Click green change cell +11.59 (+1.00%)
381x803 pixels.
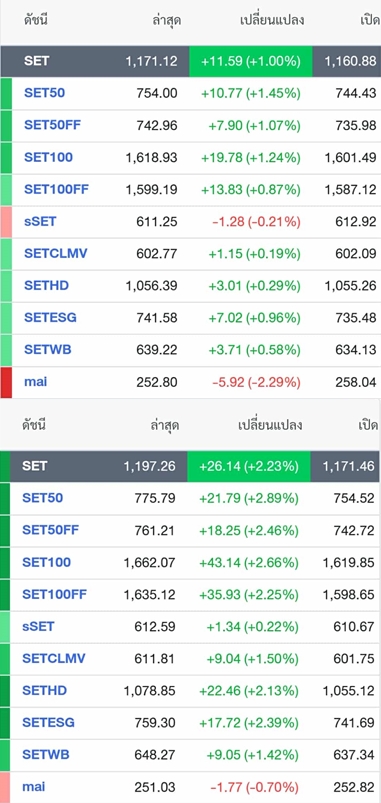point(250,61)
